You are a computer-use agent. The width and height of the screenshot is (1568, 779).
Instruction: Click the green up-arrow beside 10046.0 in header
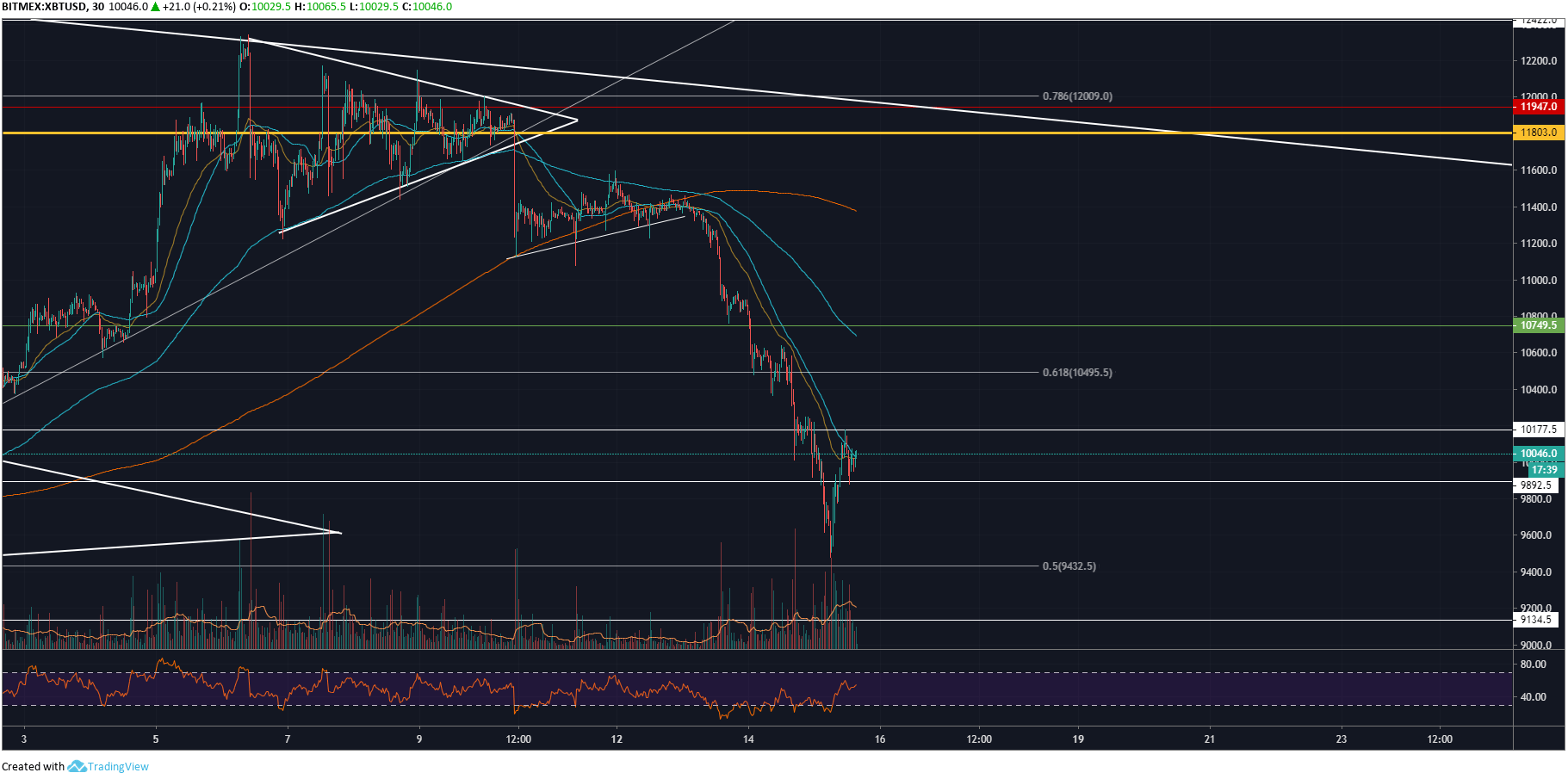[155, 7]
